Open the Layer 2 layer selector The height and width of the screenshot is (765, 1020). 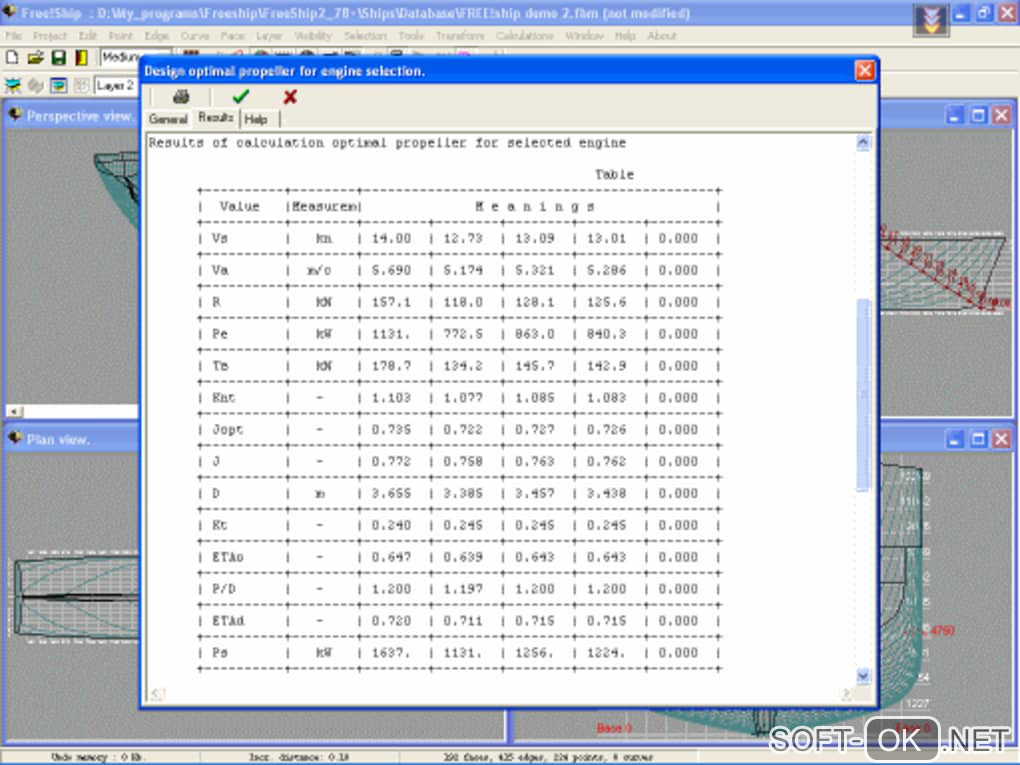(116, 85)
